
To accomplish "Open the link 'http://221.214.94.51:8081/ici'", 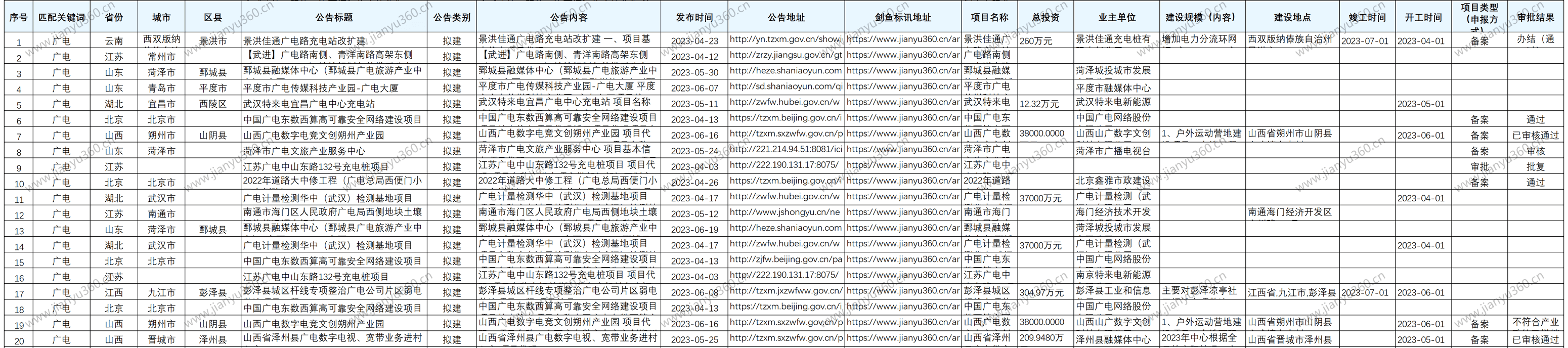I will click(x=786, y=149).
